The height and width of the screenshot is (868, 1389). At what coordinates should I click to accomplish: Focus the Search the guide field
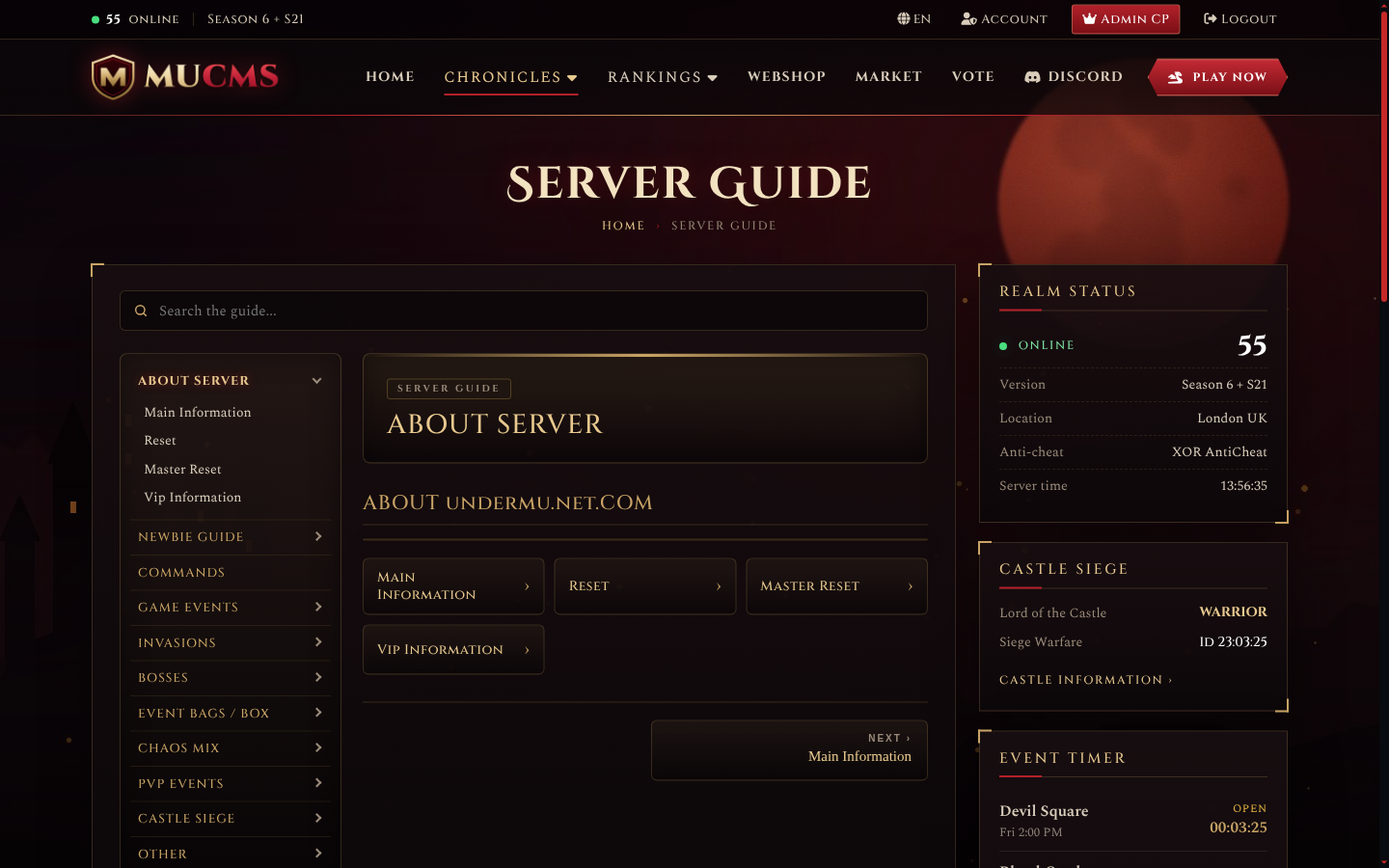click(x=524, y=311)
